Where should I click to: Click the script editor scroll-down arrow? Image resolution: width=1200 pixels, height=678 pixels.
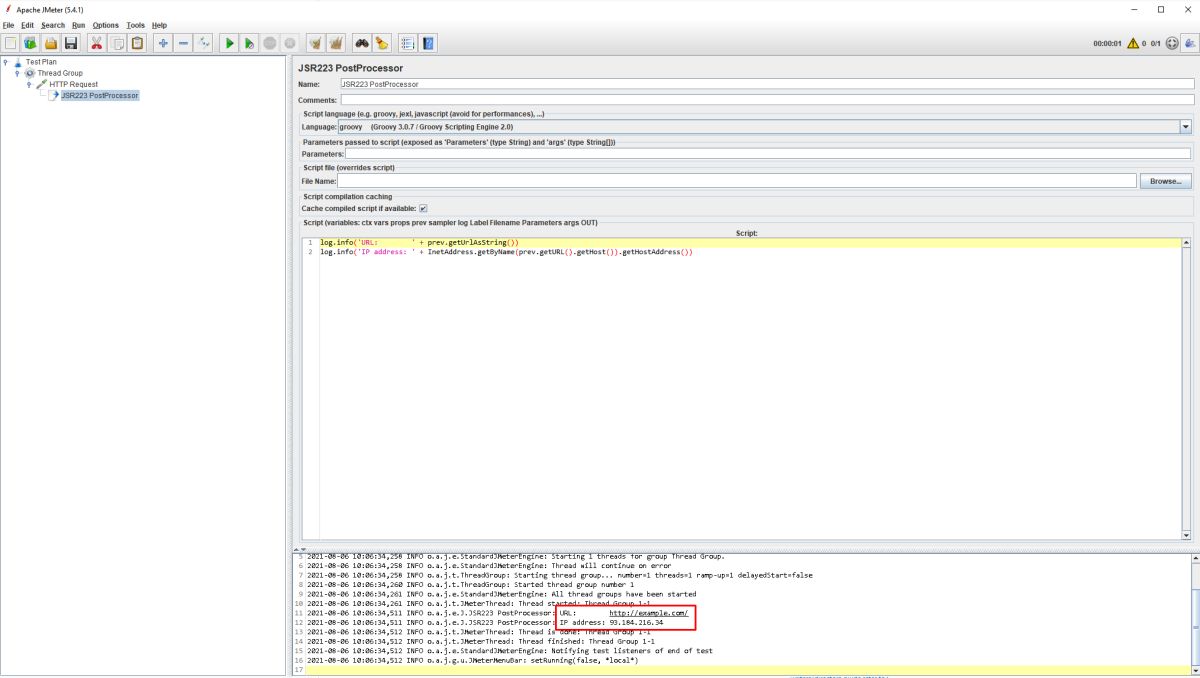pos(1187,537)
